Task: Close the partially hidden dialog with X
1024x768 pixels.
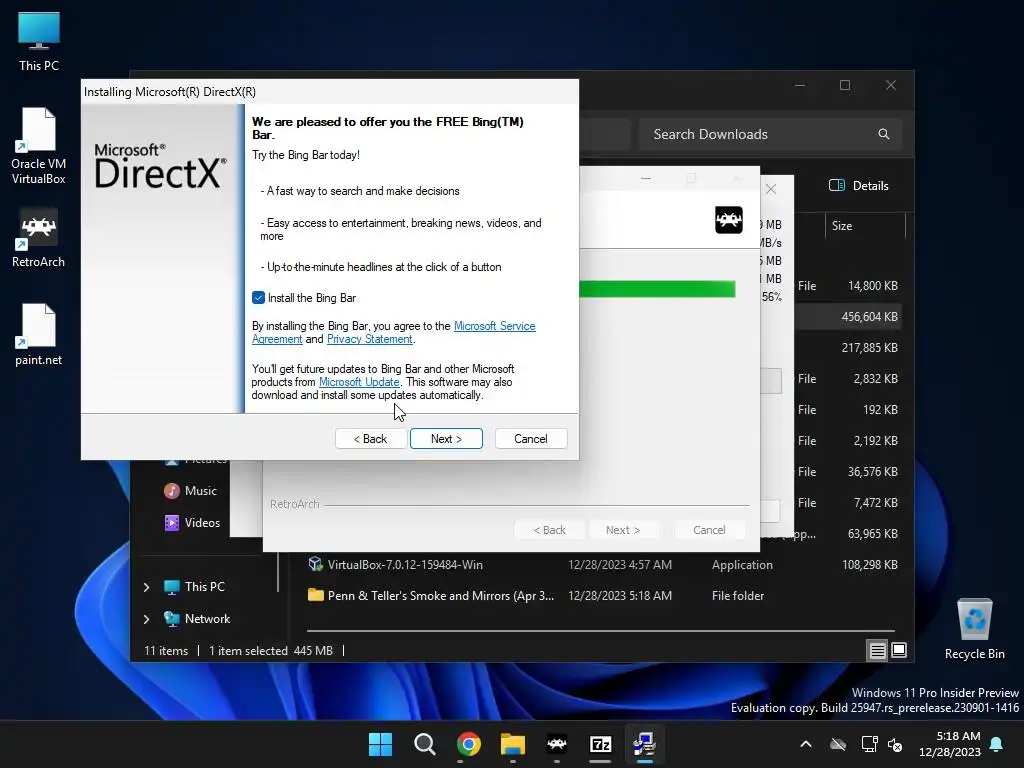Action: [x=771, y=189]
